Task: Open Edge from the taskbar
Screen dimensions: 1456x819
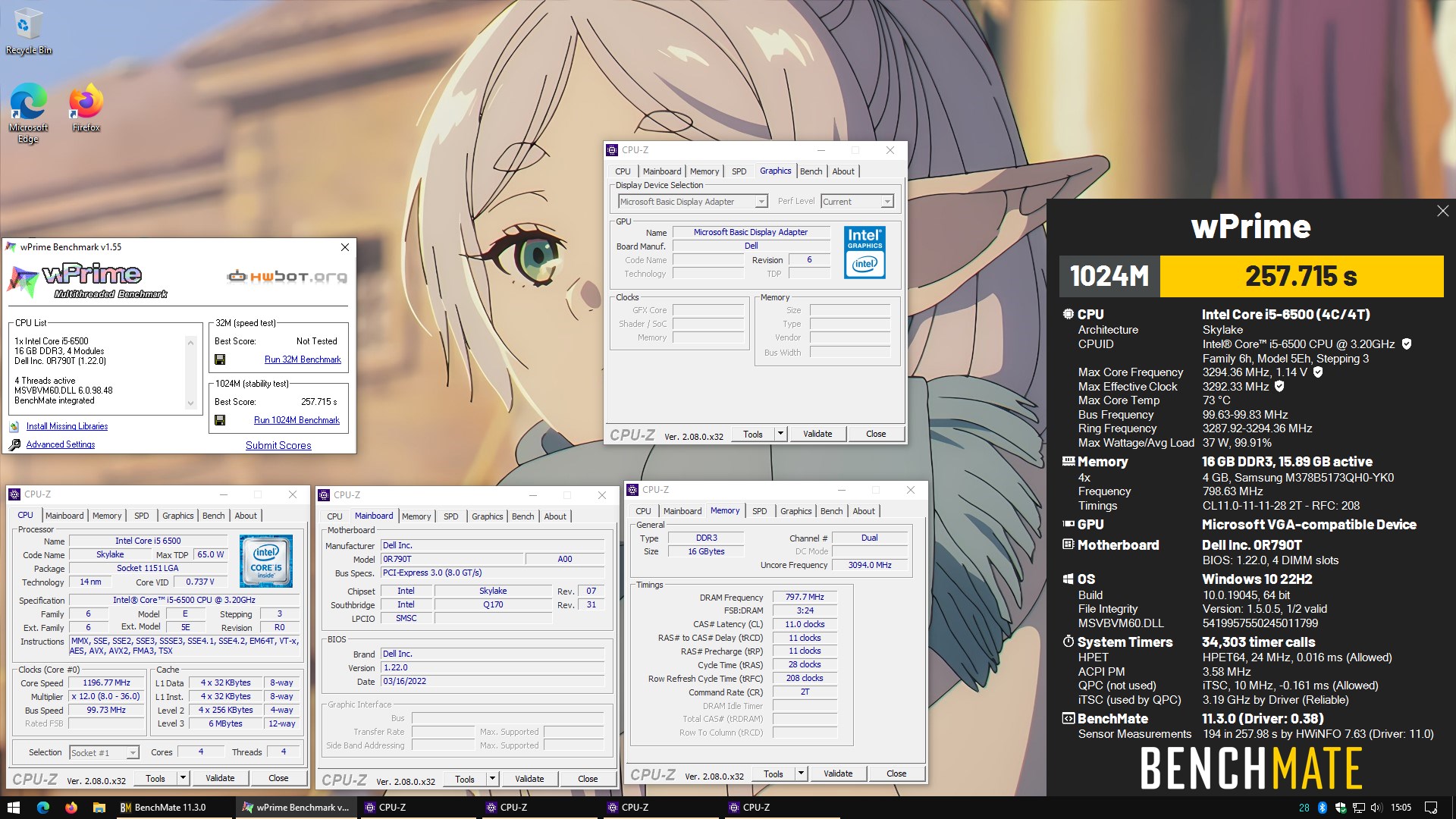Action: 42,808
